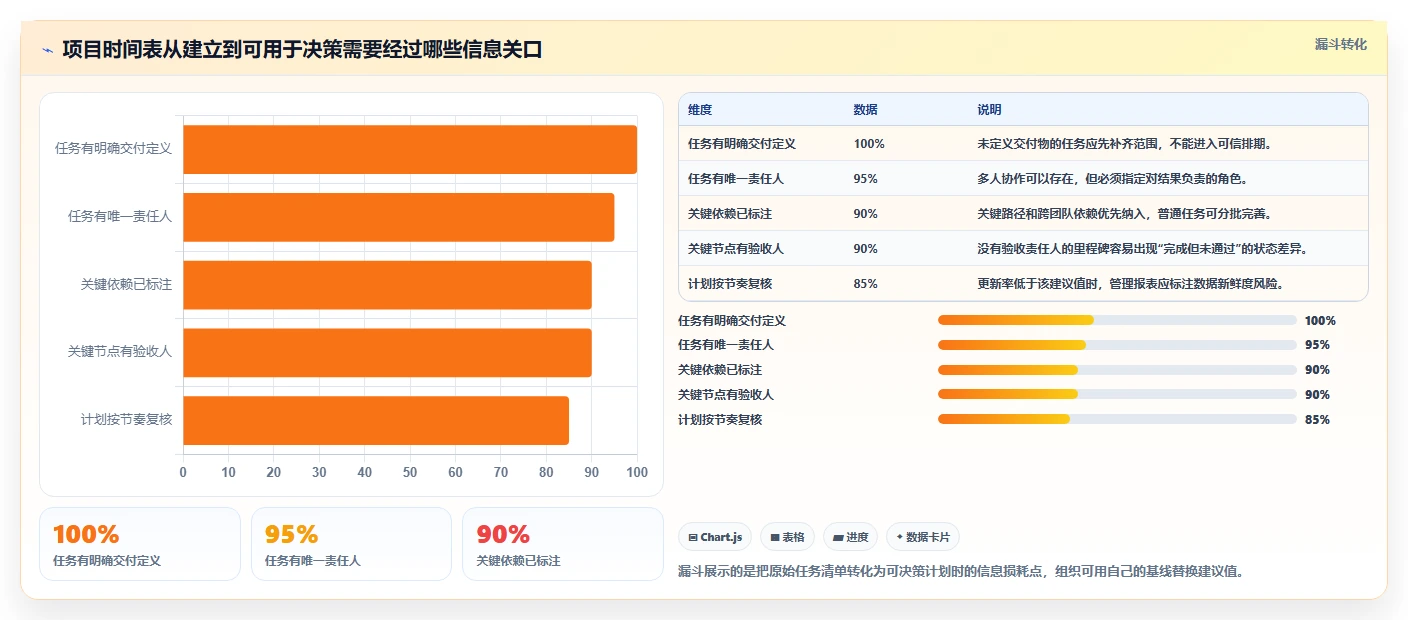The height and width of the screenshot is (620, 1408).
Task: Select the 进度 chip
Action: point(850,537)
